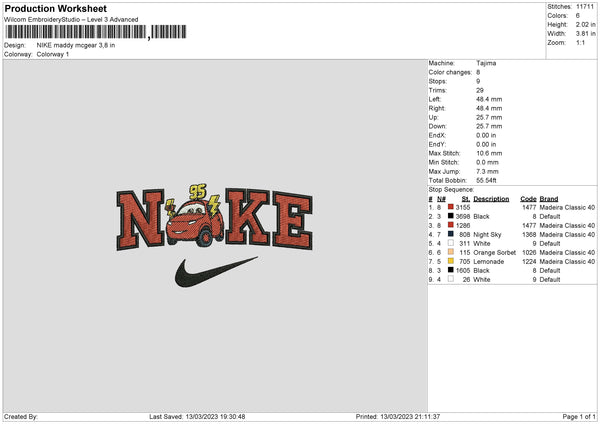This screenshot has width=600, height=424.
Task: Click the red swatch in stop 3
Action: [x=451, y=225]
